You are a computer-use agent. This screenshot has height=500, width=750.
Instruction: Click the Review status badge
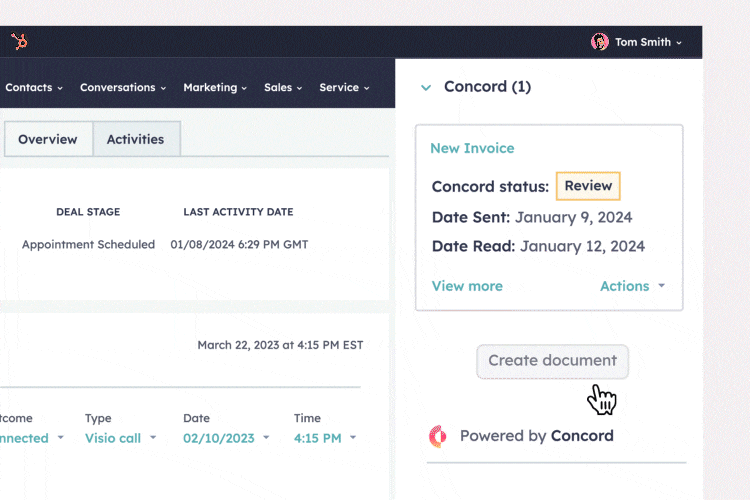(588, 186)
